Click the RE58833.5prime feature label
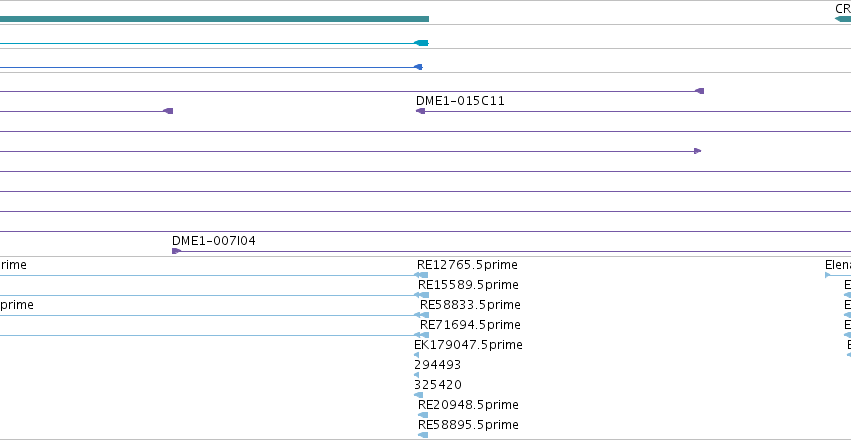 coord(470,305)
